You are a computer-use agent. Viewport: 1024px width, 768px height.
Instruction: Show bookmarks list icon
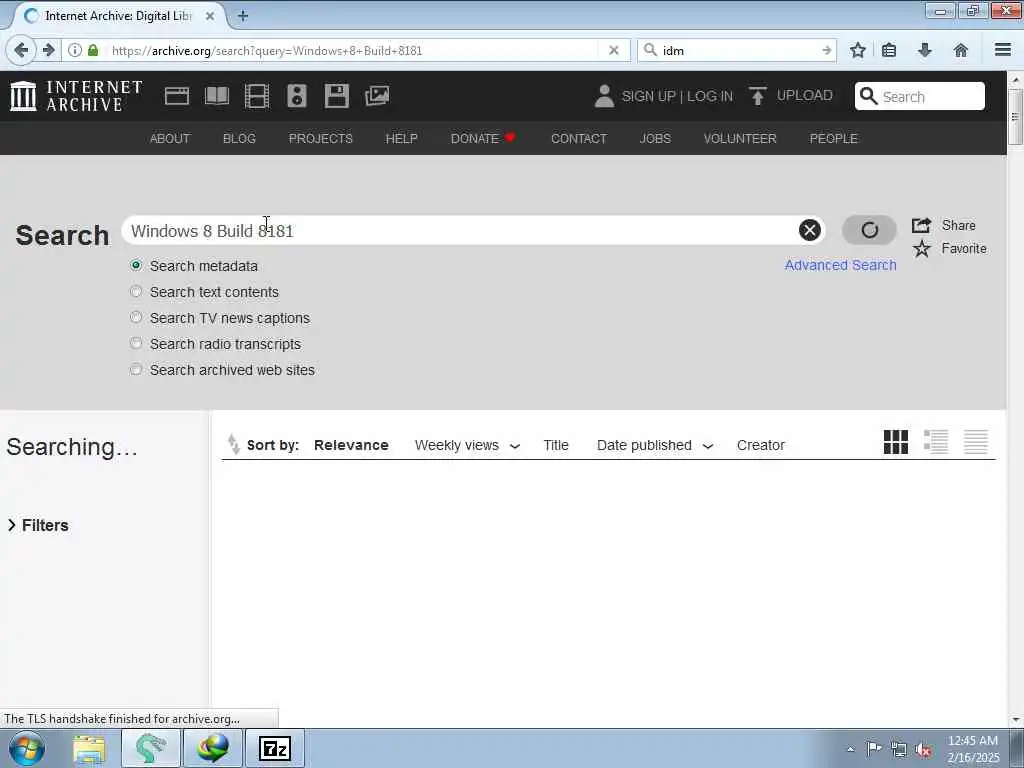point(889,50)
